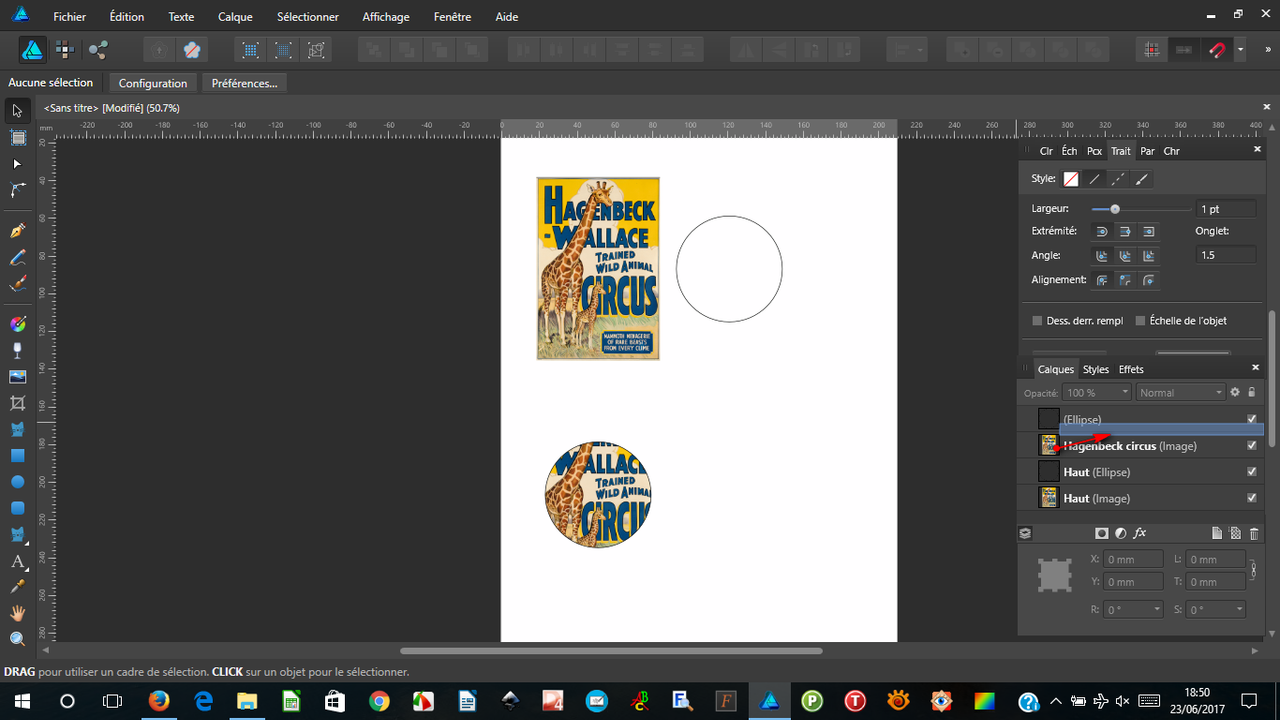
Task: Switch to the Export persona
Action: [x=98, y=49]
